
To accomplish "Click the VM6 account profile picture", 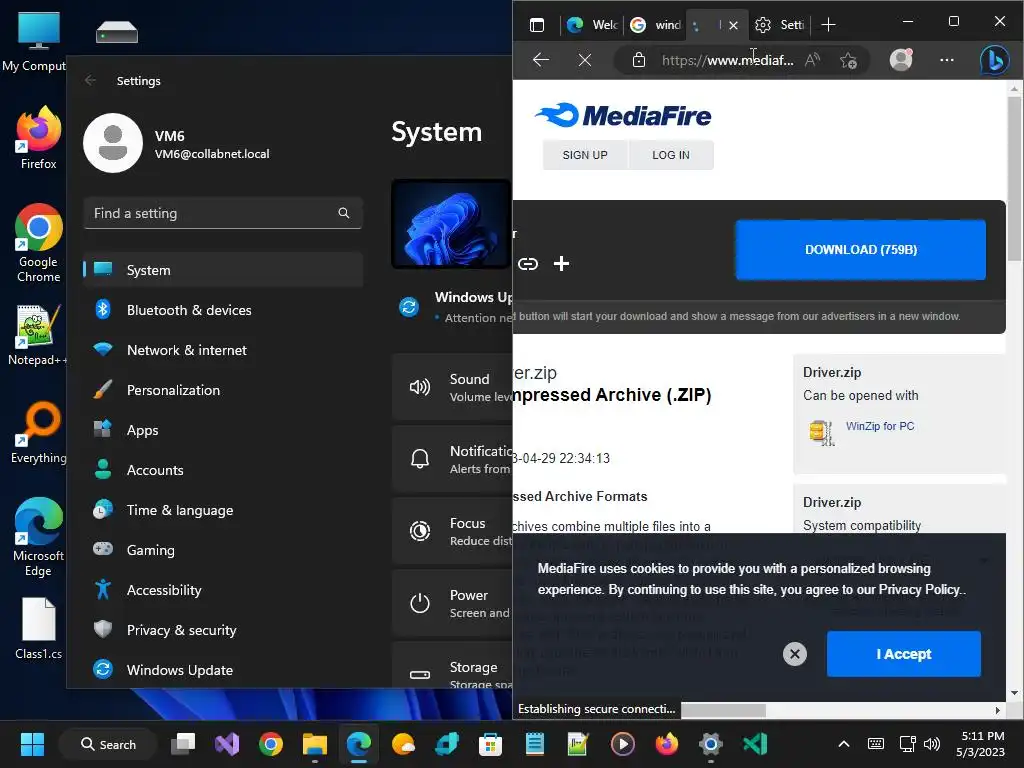I will [113, 143].
